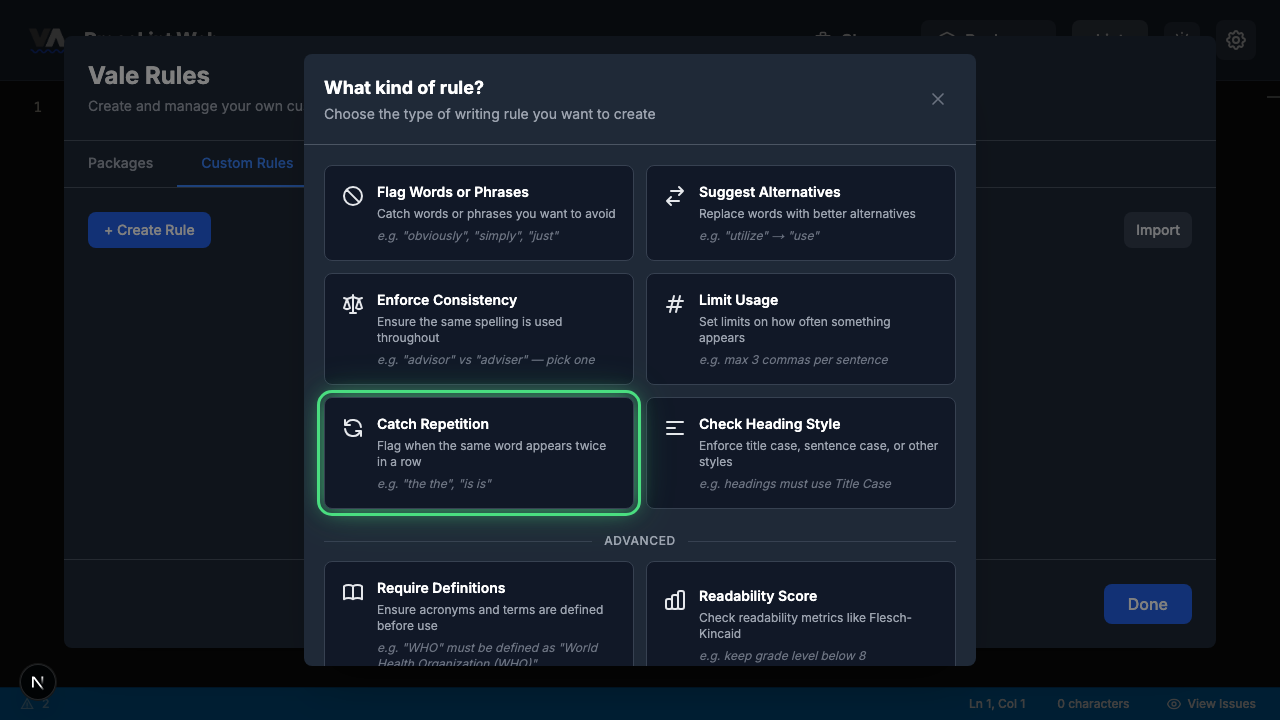Click the Suggest Alternatives swap arrows icon

coord(675,196)
